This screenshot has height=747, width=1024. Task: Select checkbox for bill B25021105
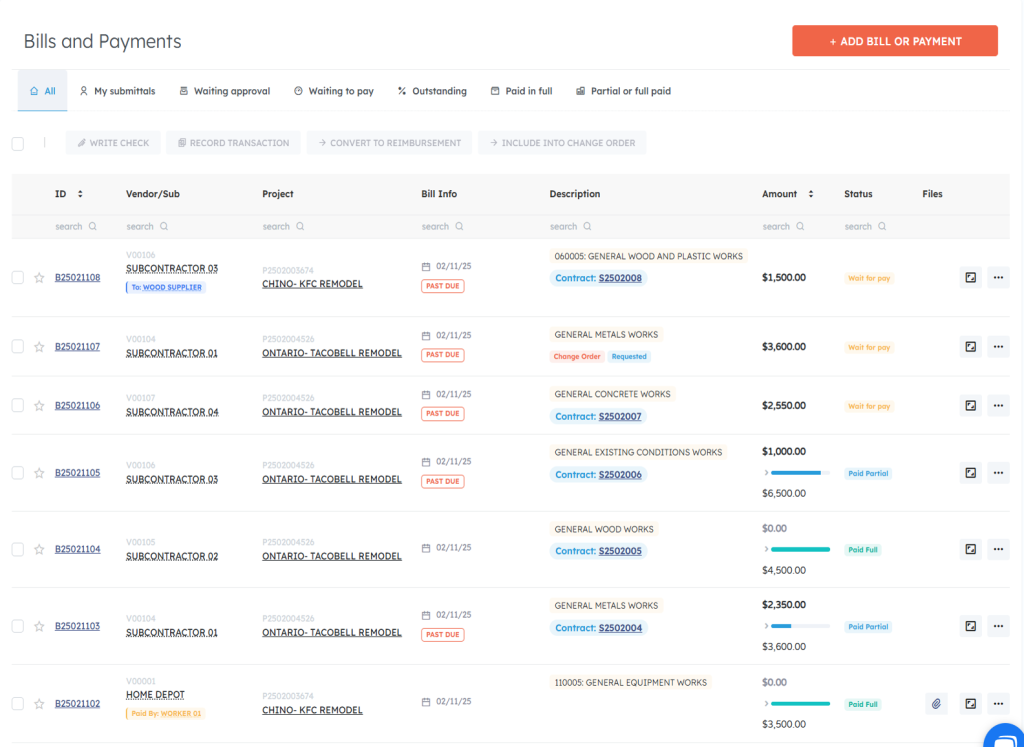click(x=18, y=473)
